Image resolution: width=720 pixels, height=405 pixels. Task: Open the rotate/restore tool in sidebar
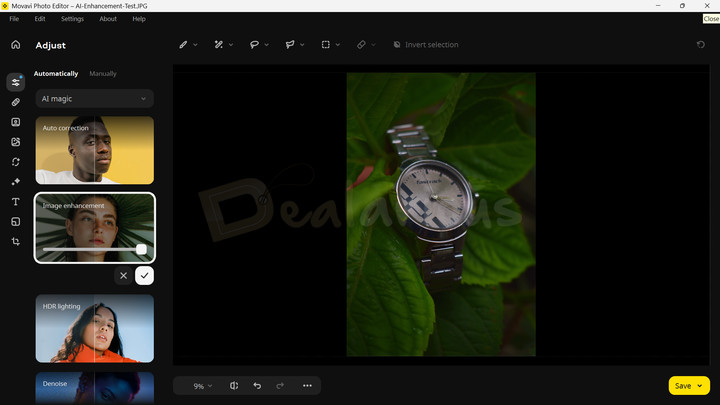[x=16, y=162]
